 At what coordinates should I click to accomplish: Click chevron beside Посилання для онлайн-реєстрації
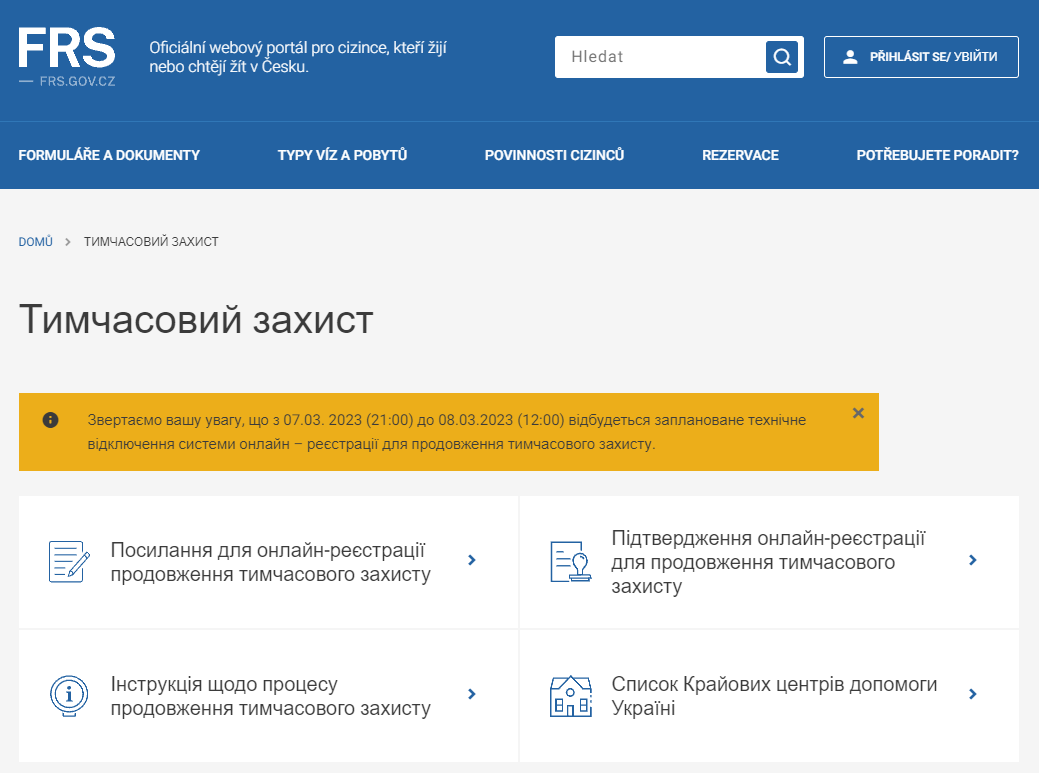pyautogui.click(x=472, y=561)
